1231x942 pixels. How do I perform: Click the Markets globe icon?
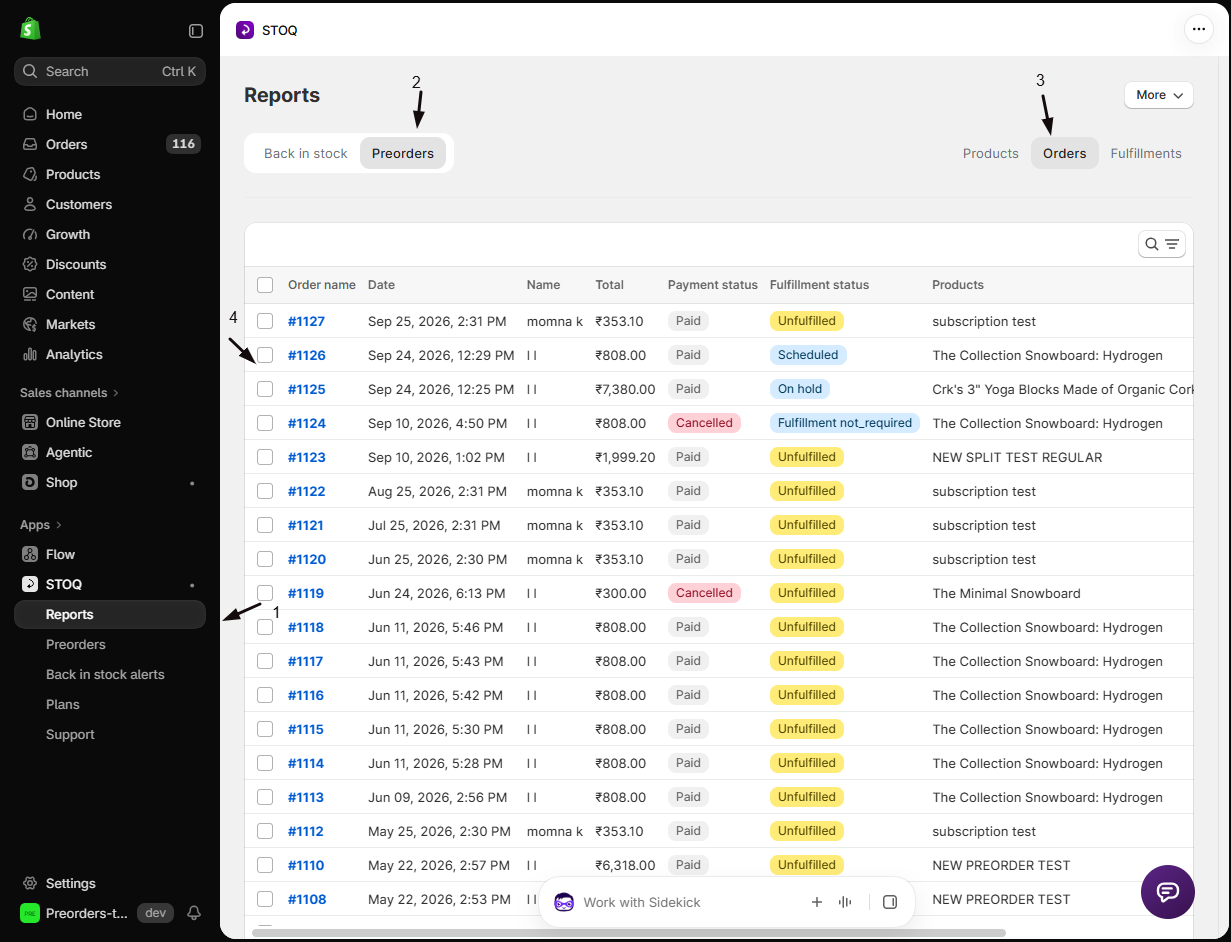tap(30, 324)
